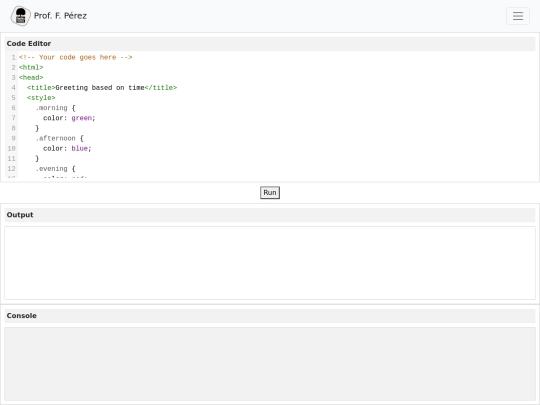Place cursor on the <head> tag line

point(31,77)
